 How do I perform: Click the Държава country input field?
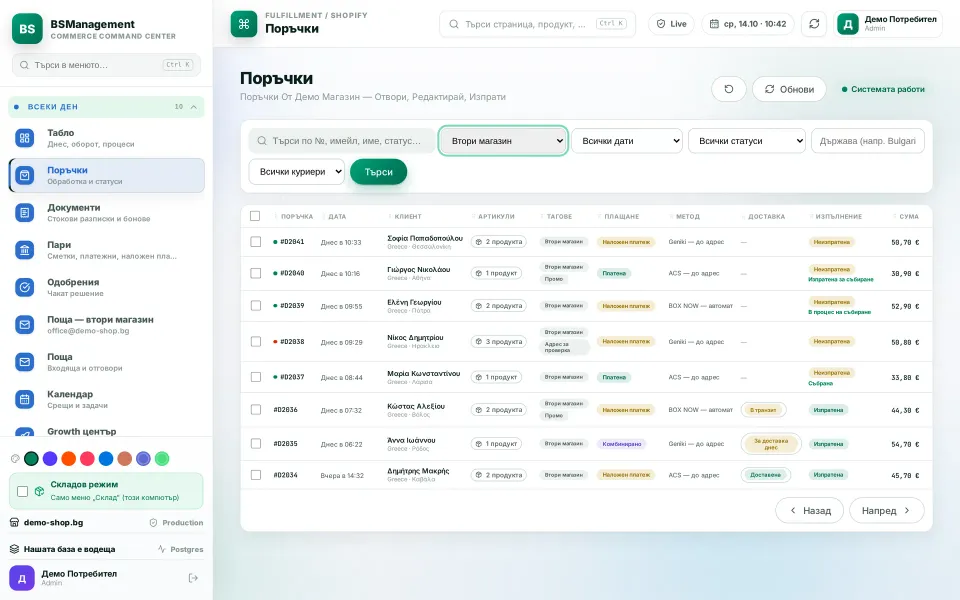[x=868, y=141]
